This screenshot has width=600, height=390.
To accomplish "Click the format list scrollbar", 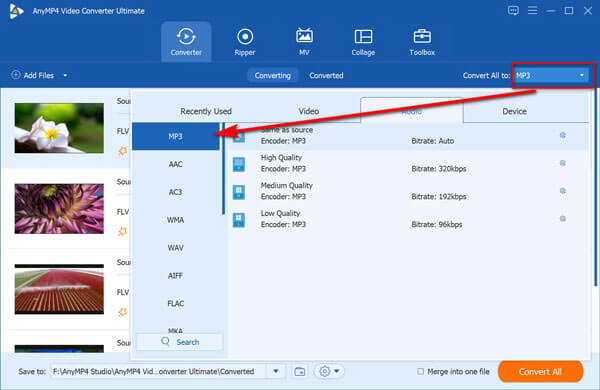I will 223,168.
